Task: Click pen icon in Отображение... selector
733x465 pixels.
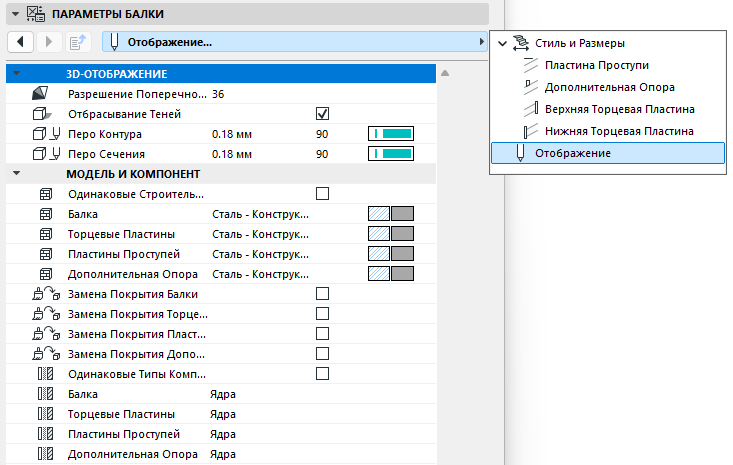Action: (114, 42)
